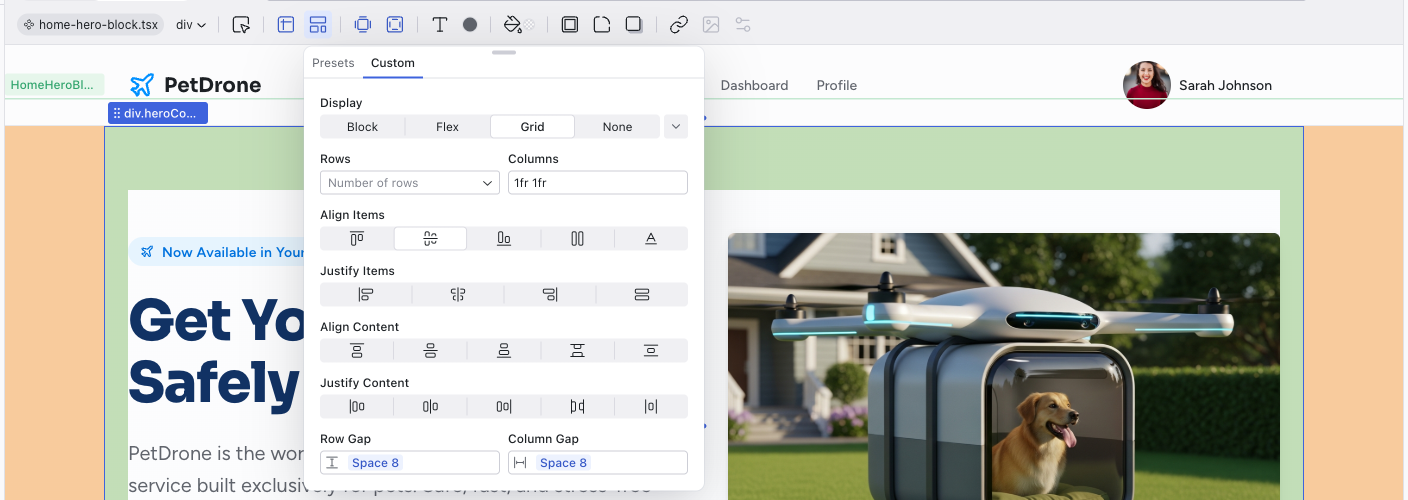Click the solid circle color swatch in toolbar
1408x500 pixels.
tap(470, 24)
